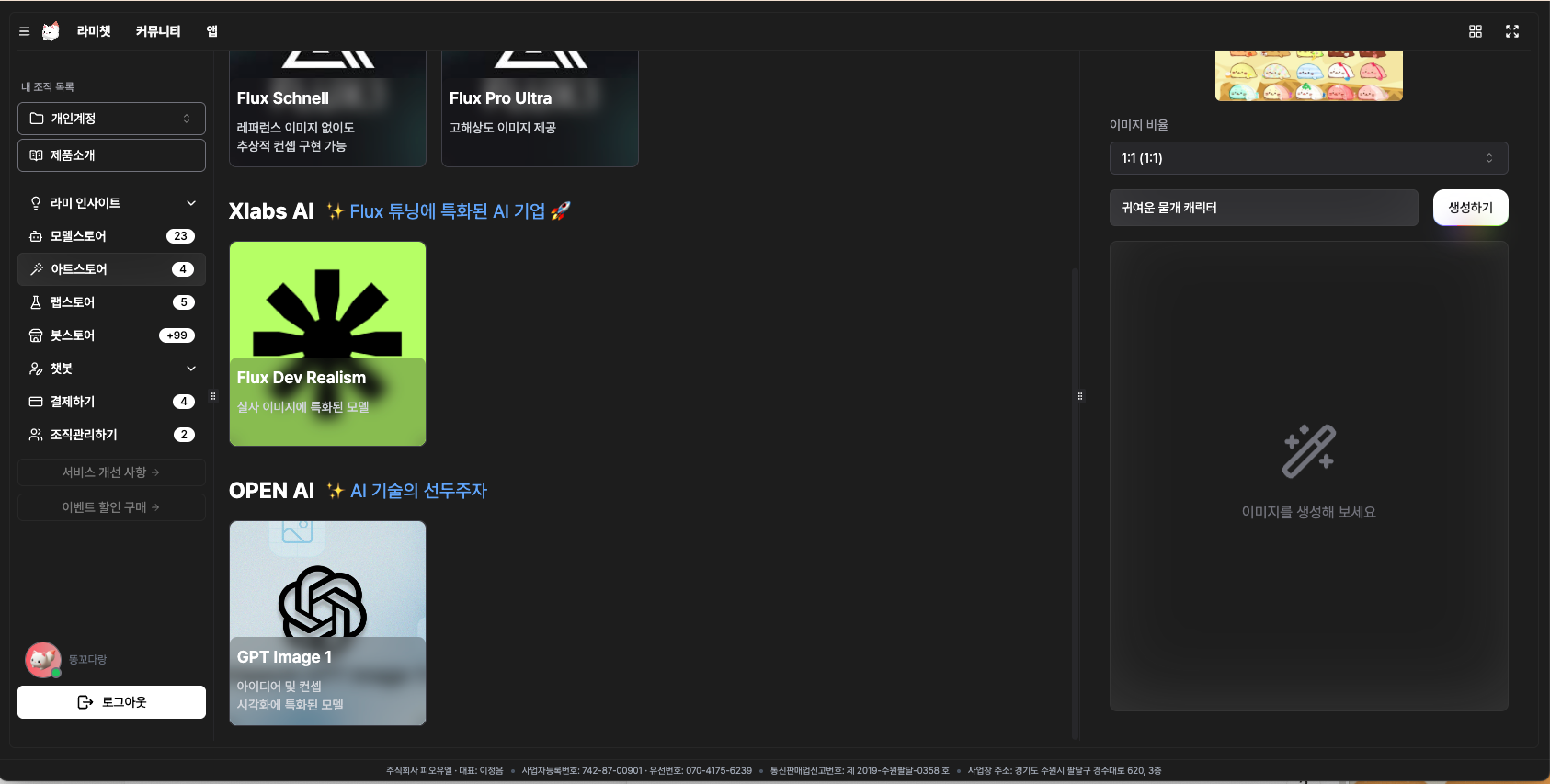This screenshot has height=784, width=1550.
Task: Click the Lami cat logo icon
Action: pyautogui.click(x=51, y=31)
